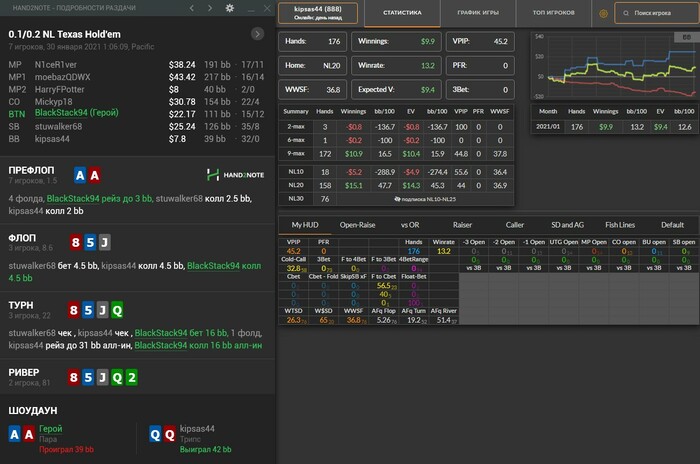Screen dimensions: 700x464
Task: Go to the previous hand arrow
Action: coord(192,8)
